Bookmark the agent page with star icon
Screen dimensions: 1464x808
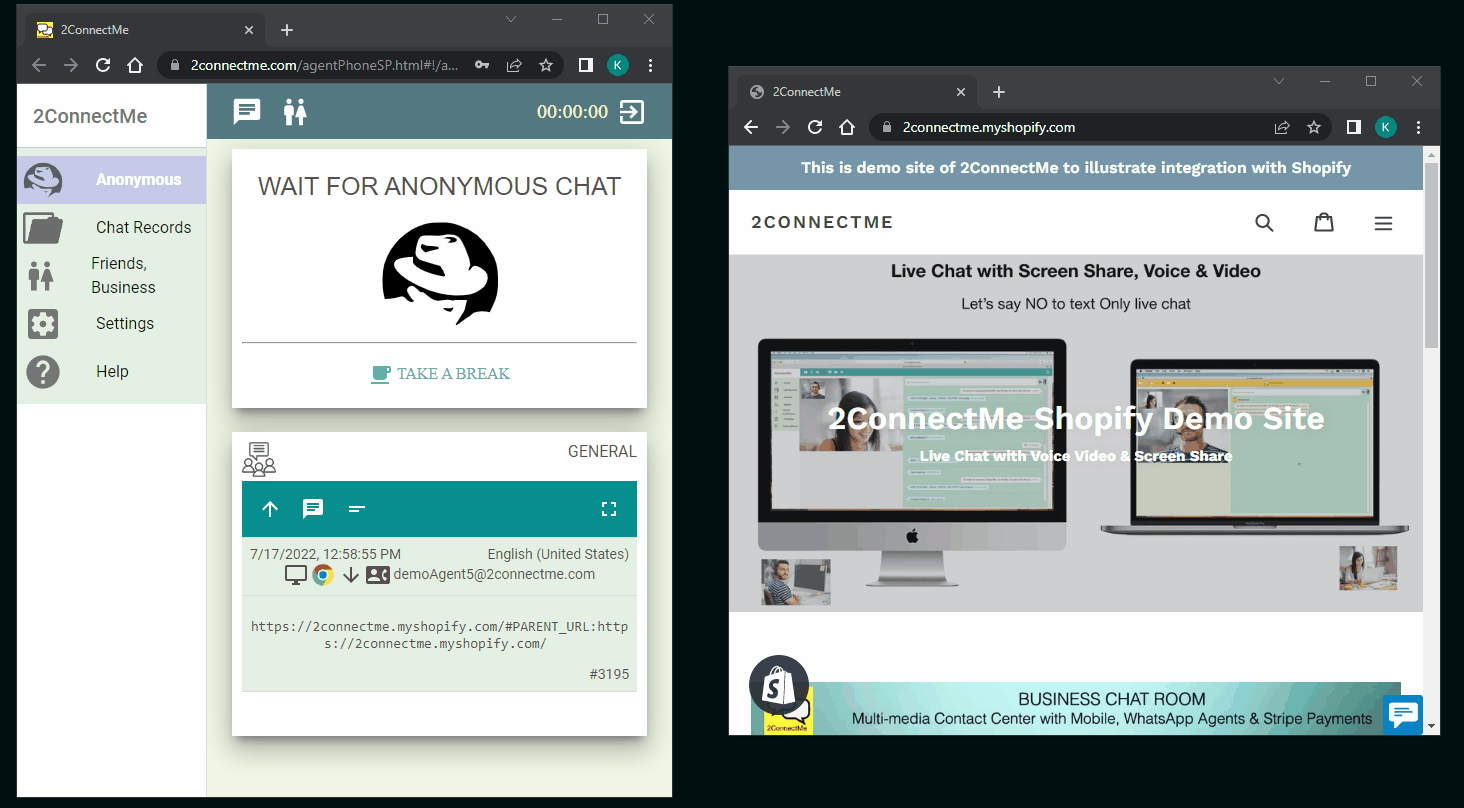pos(546,65)
